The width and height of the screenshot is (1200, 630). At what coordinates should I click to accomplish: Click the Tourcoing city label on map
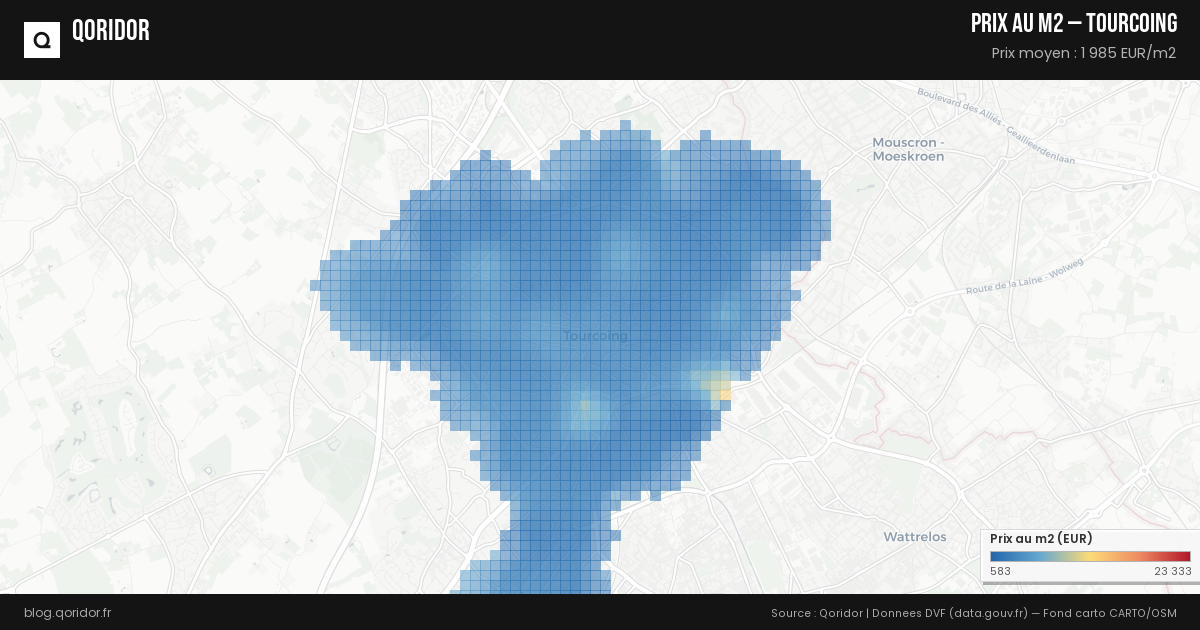(x=596, y=335)
